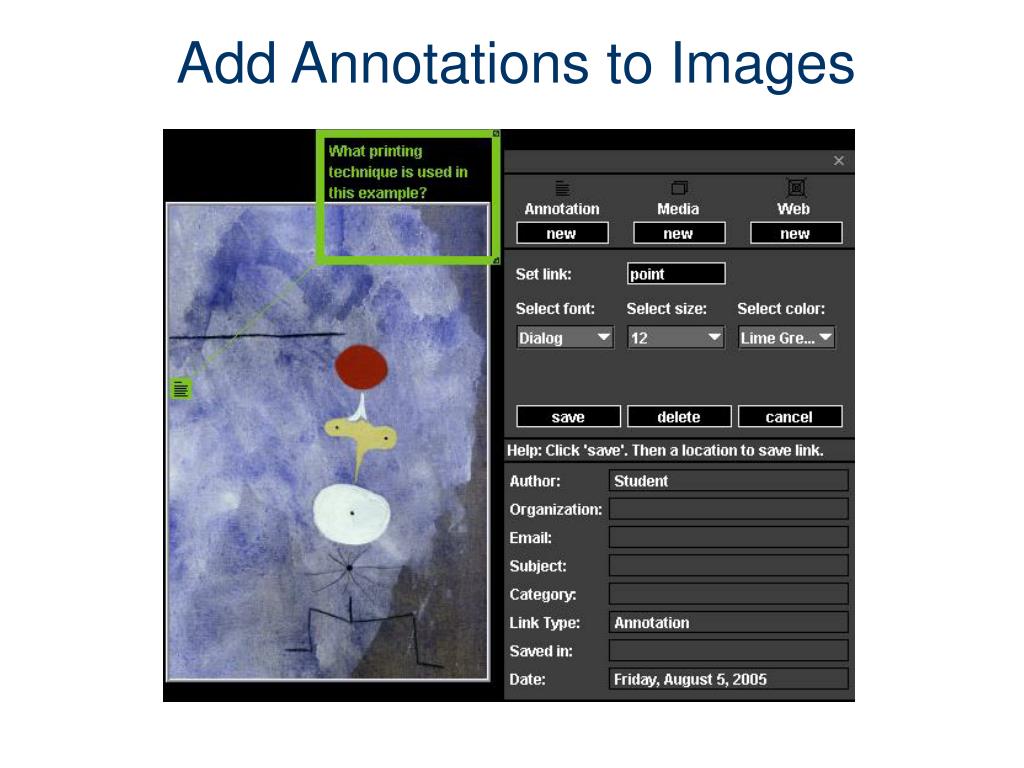
Task: Click the Subject input field
Action: tap(729, 566)
